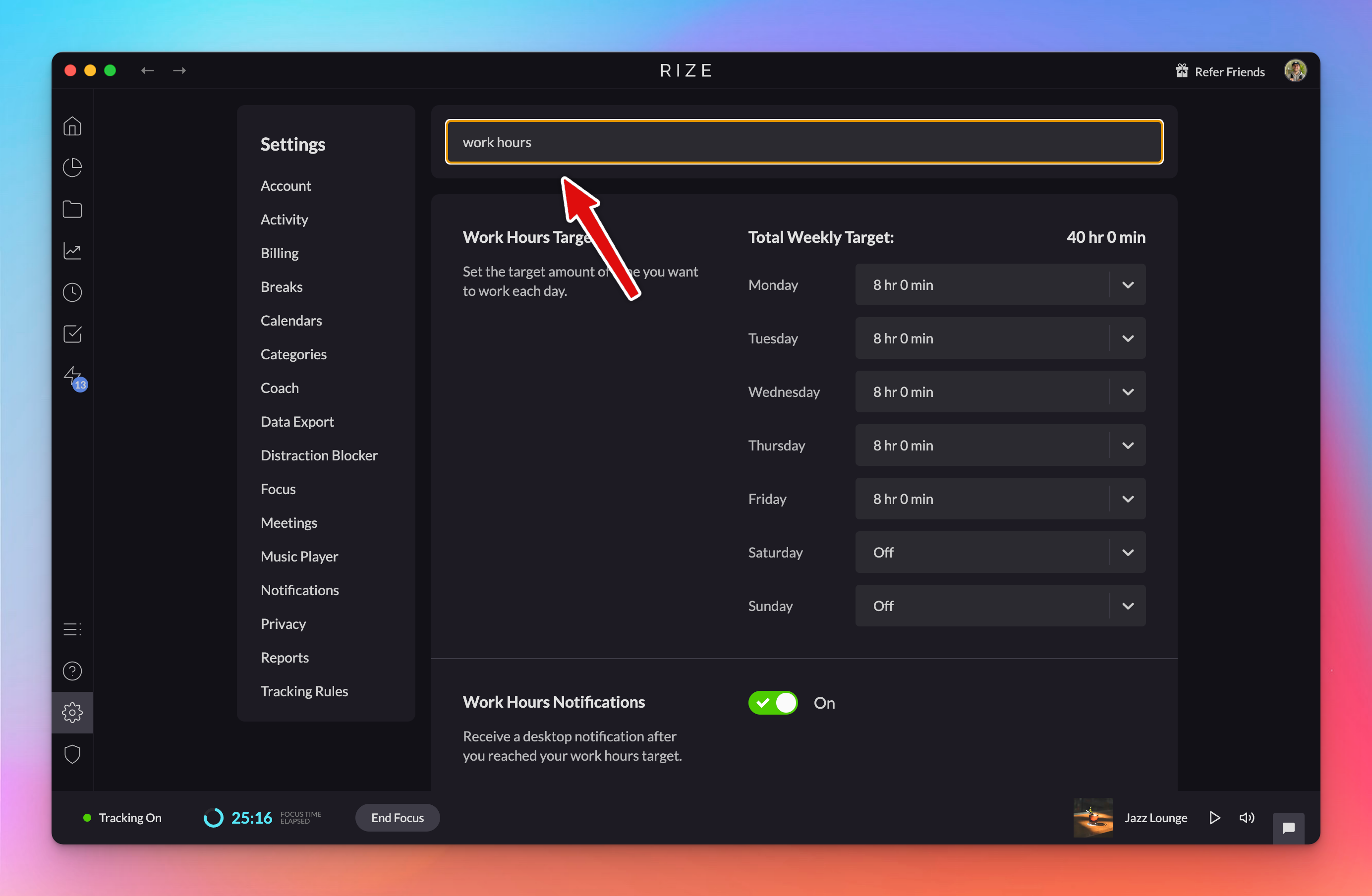Image resolution: width=1372 pixels, height=896 pixels.
Task: Open Privacy settings section
Action: click(x=283, y=624)
